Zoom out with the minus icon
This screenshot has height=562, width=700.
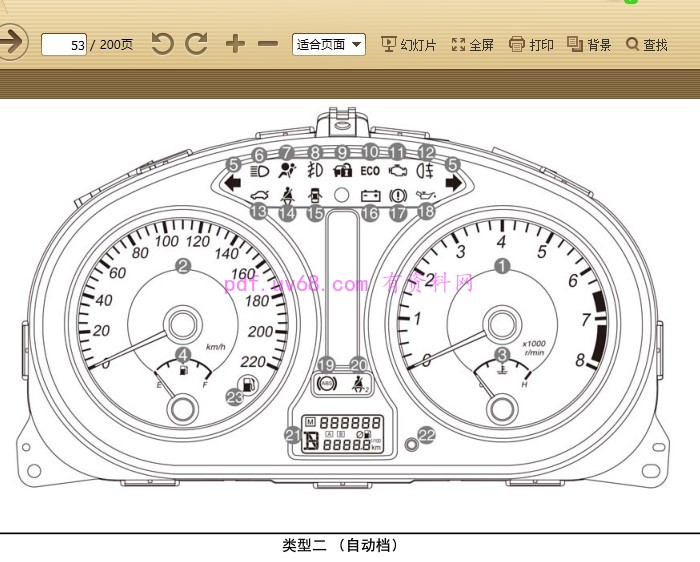(x=267, y=43)
